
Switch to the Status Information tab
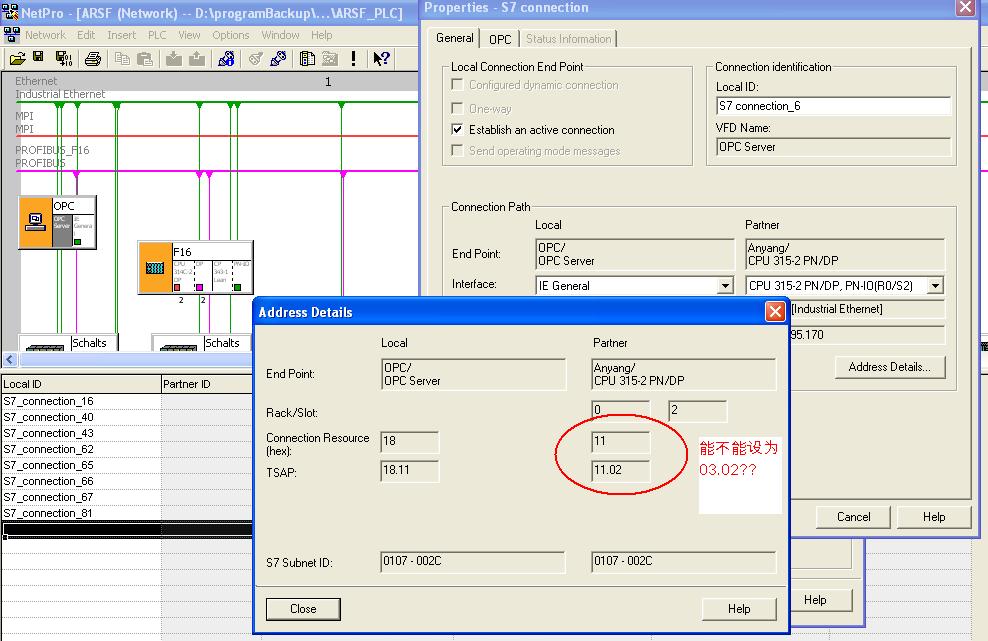point(568,39)
